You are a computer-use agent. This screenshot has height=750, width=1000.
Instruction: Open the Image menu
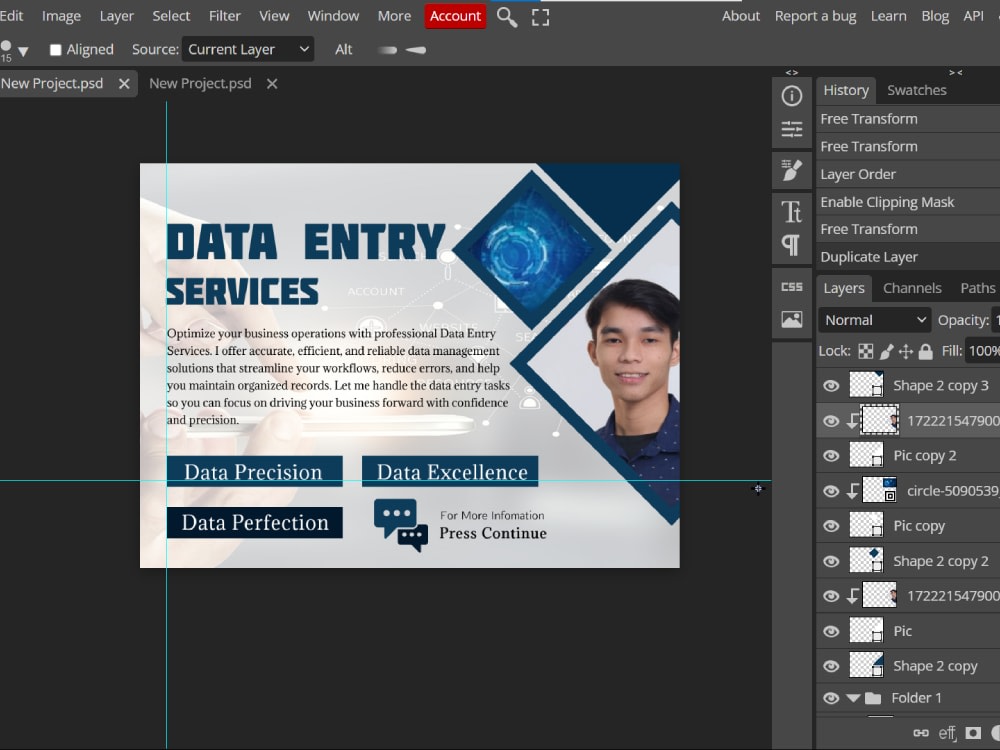61,16
